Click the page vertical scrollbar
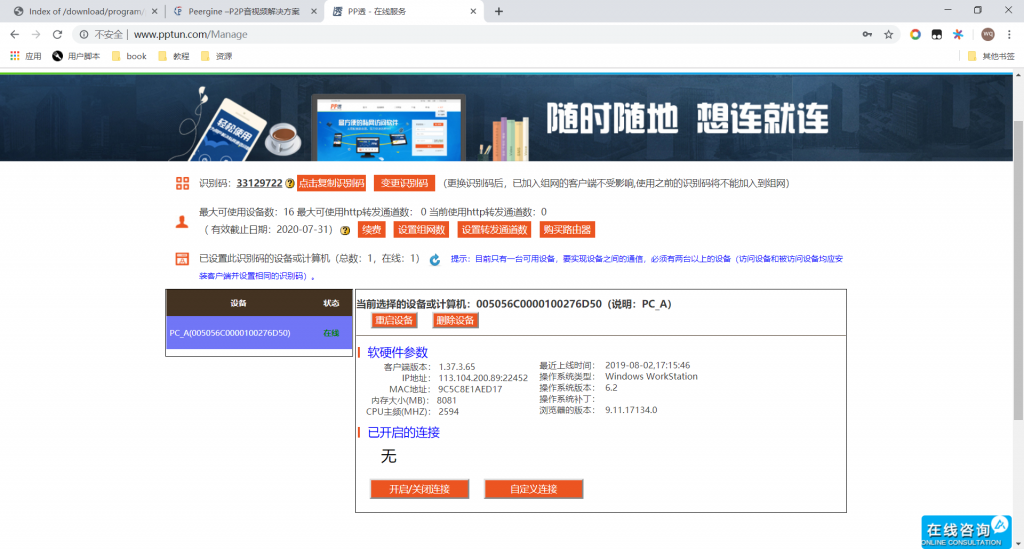1024x549 pixels. [x=1018, y=250]
